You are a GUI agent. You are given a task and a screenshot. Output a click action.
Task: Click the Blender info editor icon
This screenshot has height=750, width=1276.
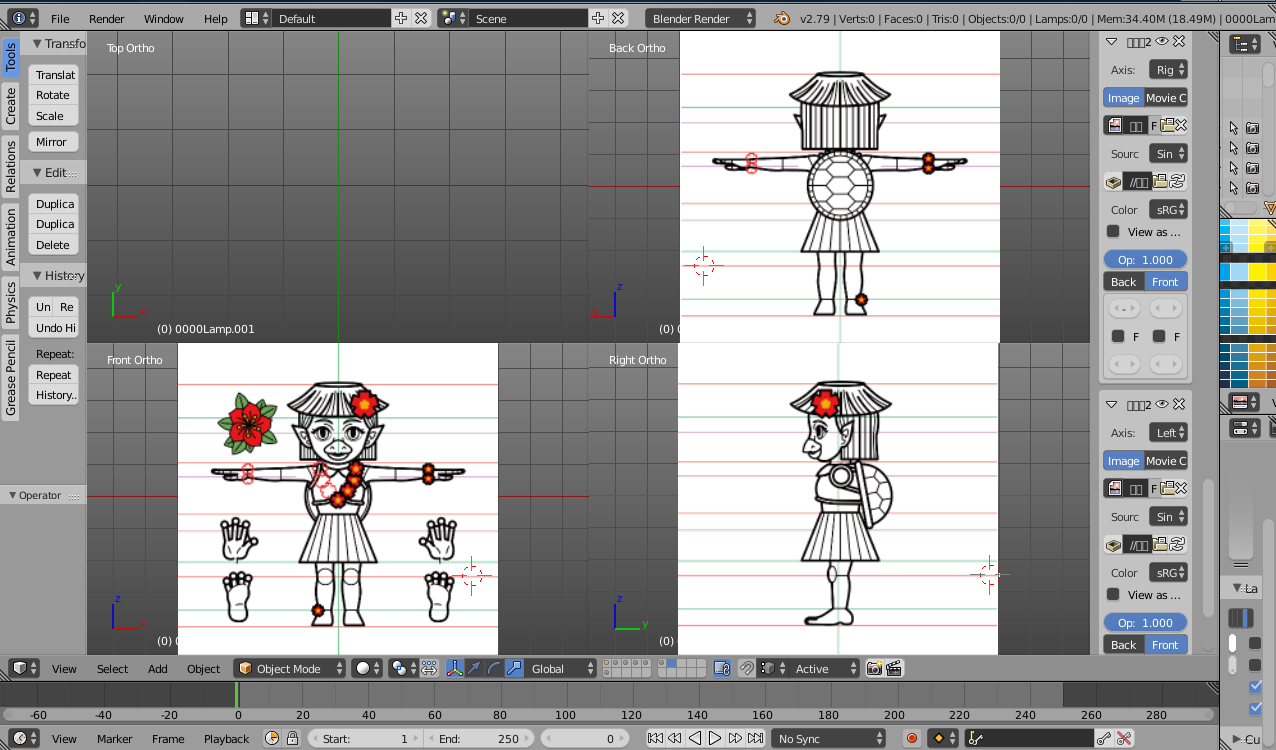click(19, 18)
